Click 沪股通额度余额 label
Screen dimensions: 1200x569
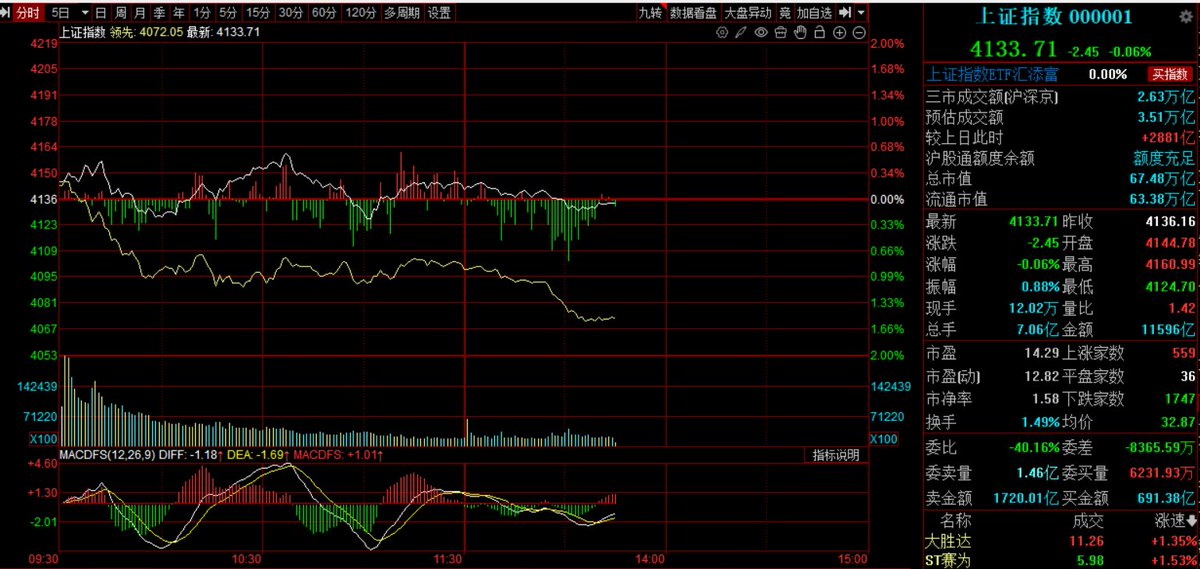pyautogui.click(x=980, y=158)
